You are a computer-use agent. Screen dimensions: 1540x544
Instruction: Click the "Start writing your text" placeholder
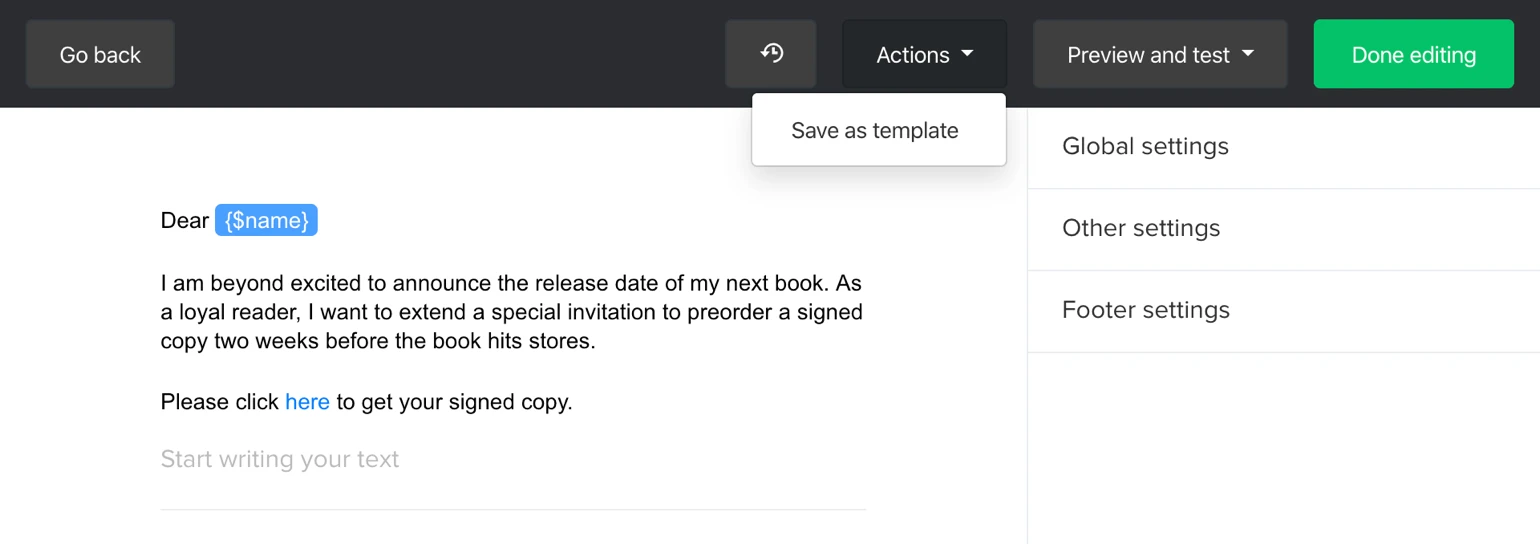pos(280,460)
